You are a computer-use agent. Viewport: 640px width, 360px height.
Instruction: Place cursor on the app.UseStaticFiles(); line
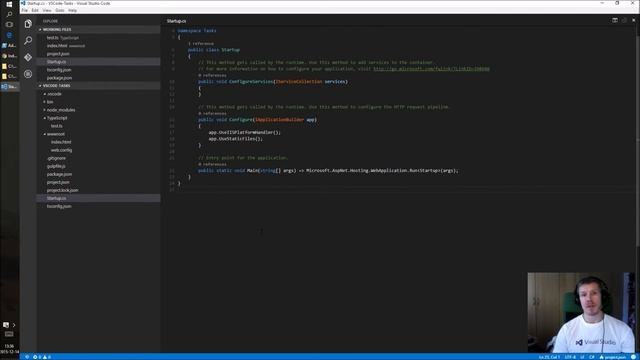[x=236, y=139]
